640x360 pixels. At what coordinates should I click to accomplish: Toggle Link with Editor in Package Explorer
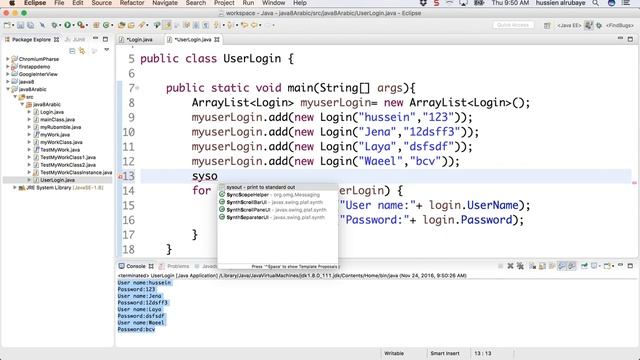pos(82,51)
